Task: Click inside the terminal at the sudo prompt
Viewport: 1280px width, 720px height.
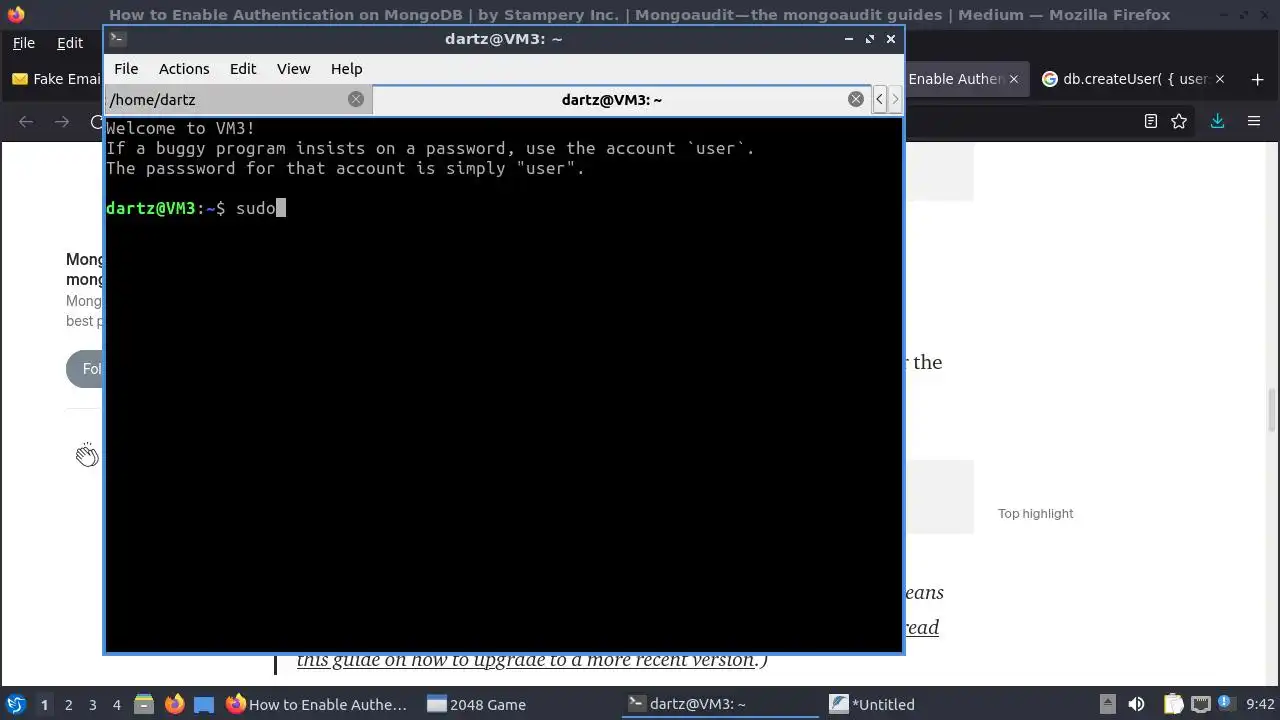Action: tap(281, 208)
